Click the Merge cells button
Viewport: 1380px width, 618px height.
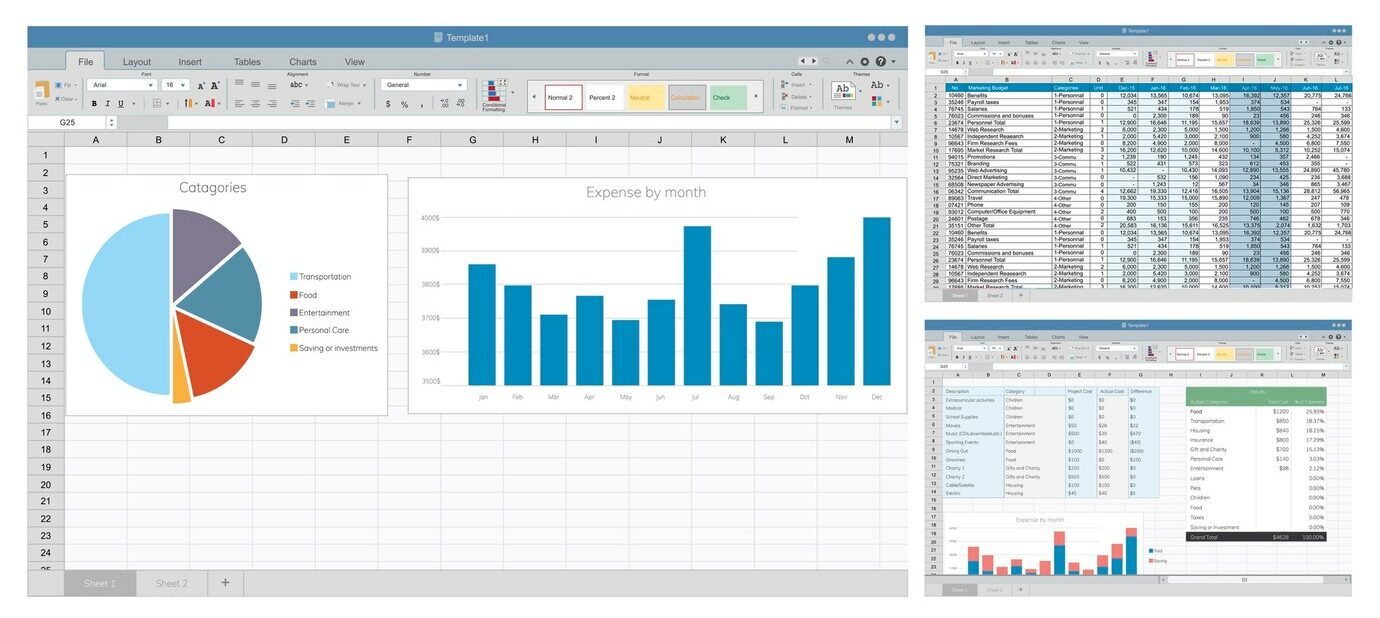[x=343, y=103]
